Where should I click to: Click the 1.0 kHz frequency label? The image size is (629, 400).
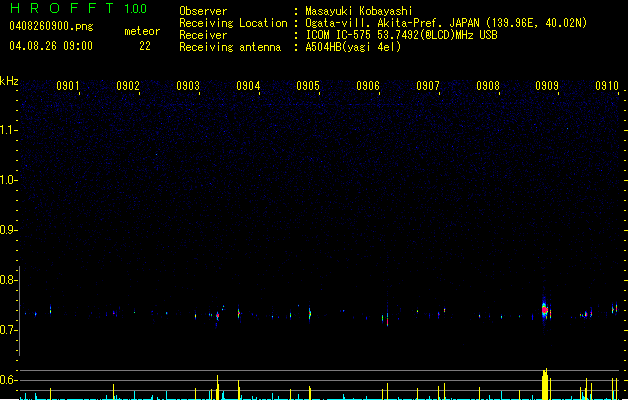[x=8, y=180]
